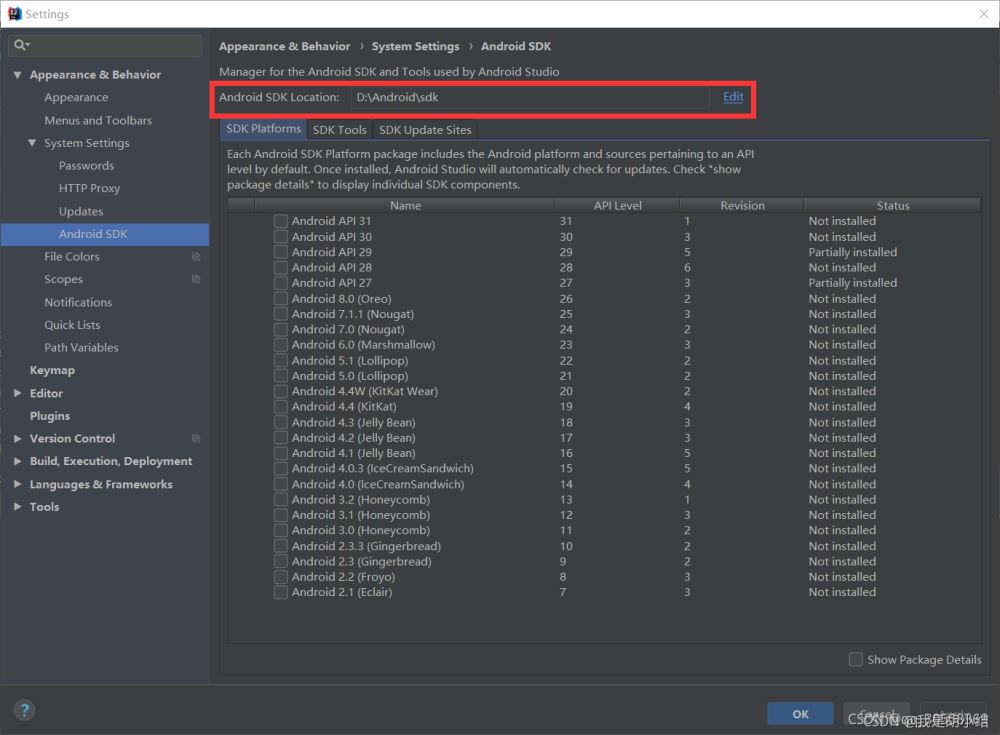
Task: Collapse the System Settings tree node
Action: click(32, 143)
